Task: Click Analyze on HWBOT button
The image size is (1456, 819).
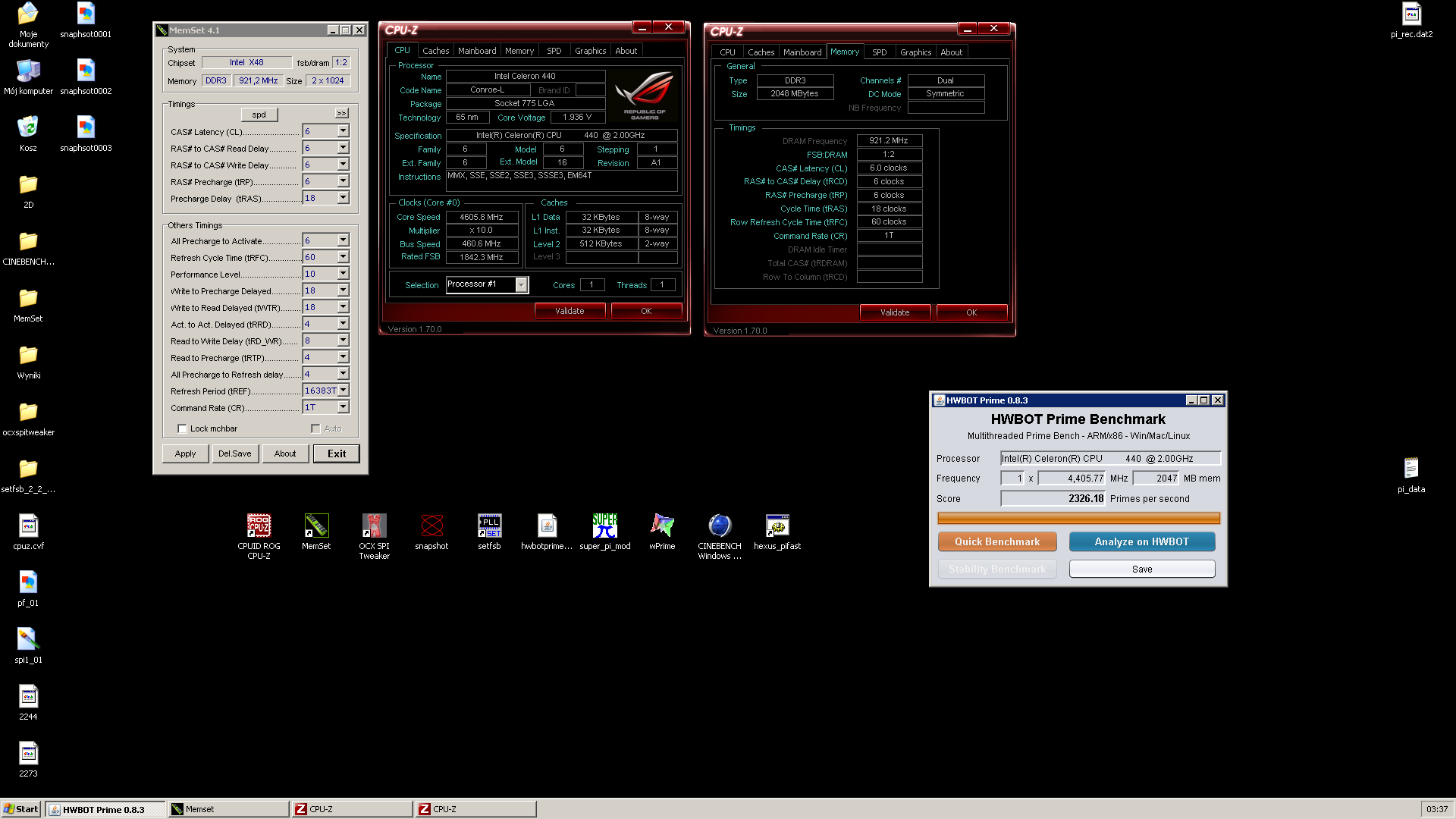Action: (x=1142, y=541)
